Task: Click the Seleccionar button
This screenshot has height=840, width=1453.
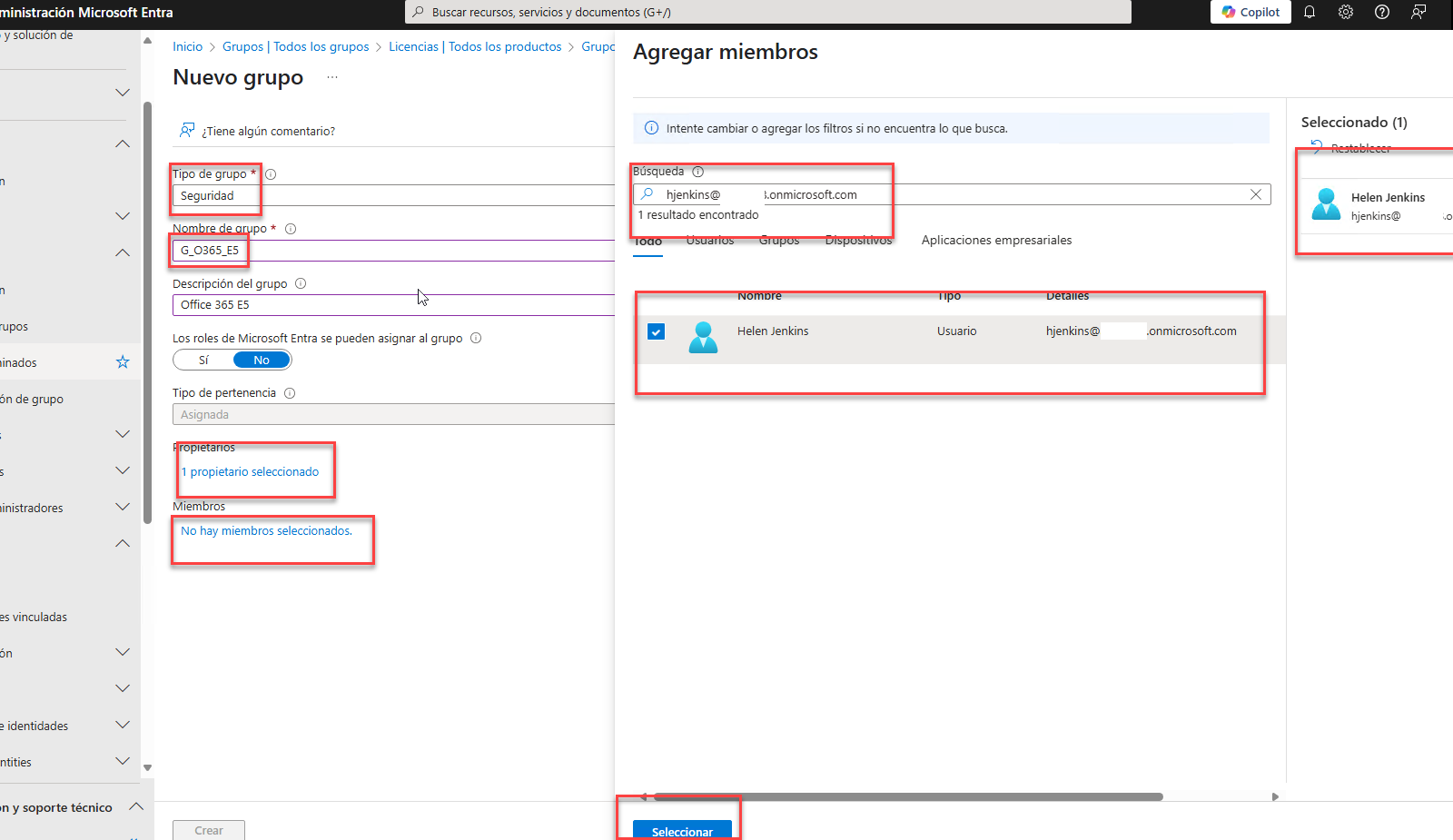Action: tap(682, 830)
